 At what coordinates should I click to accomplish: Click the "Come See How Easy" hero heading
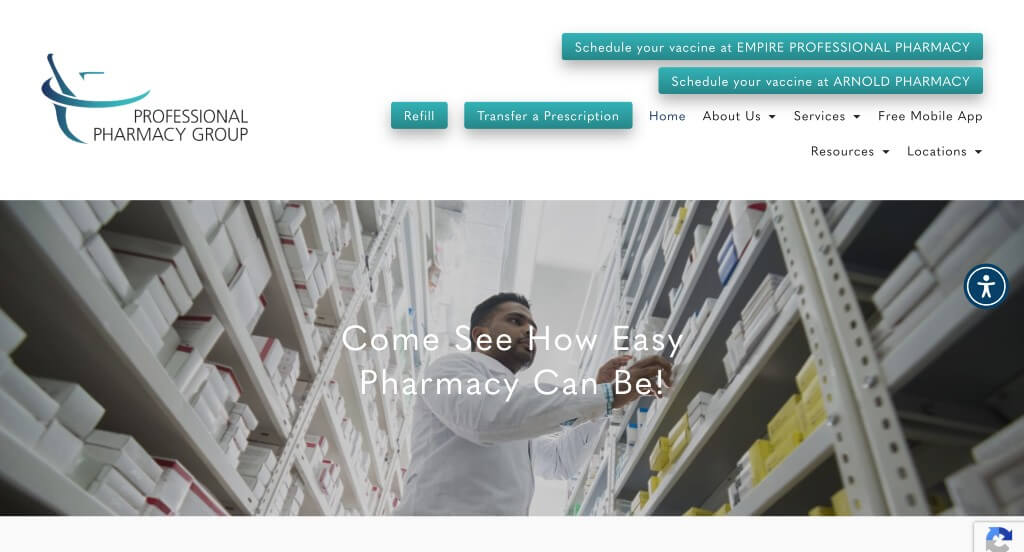click(512, 339)
